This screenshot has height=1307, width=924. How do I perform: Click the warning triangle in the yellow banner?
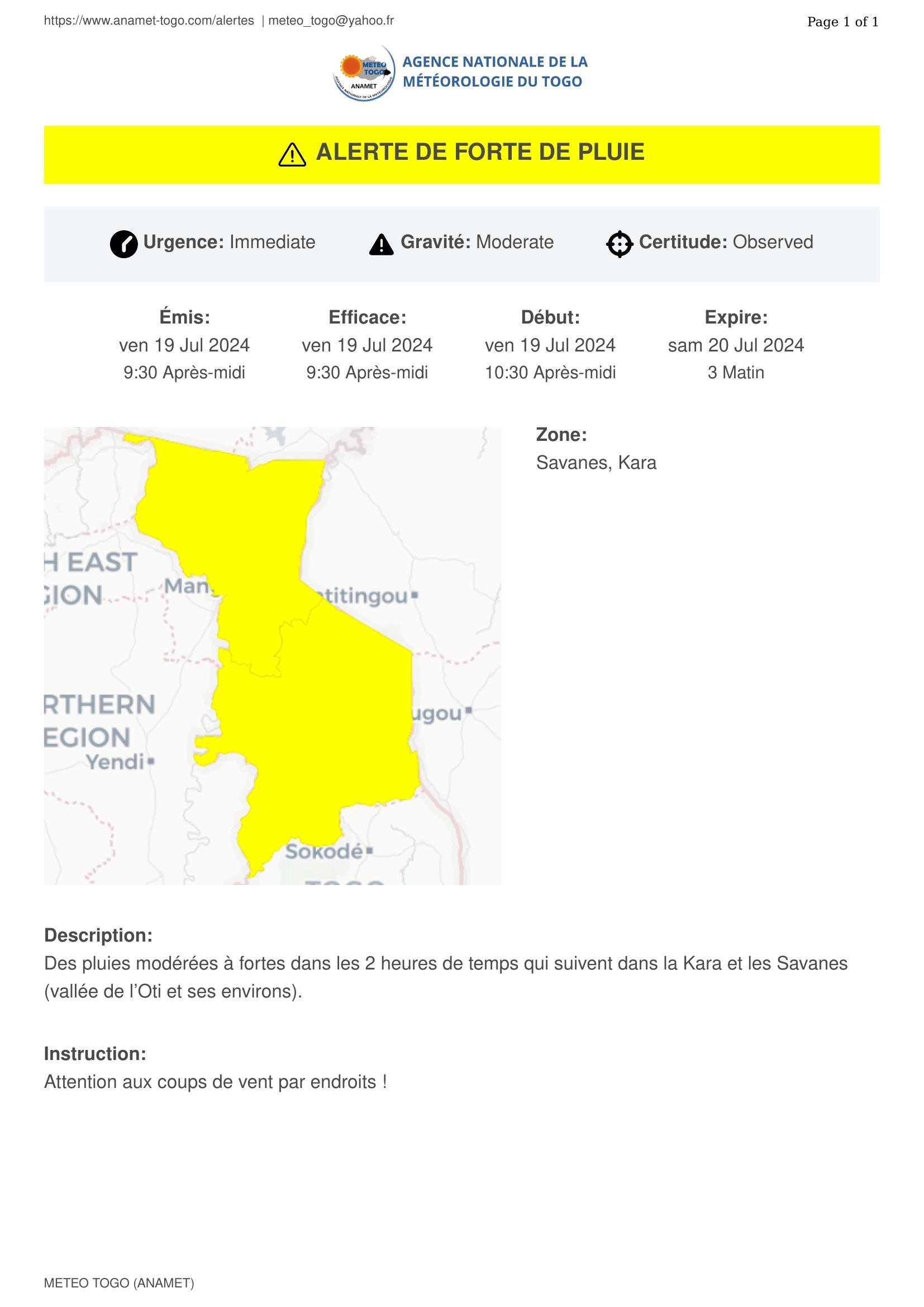[292, 154]
